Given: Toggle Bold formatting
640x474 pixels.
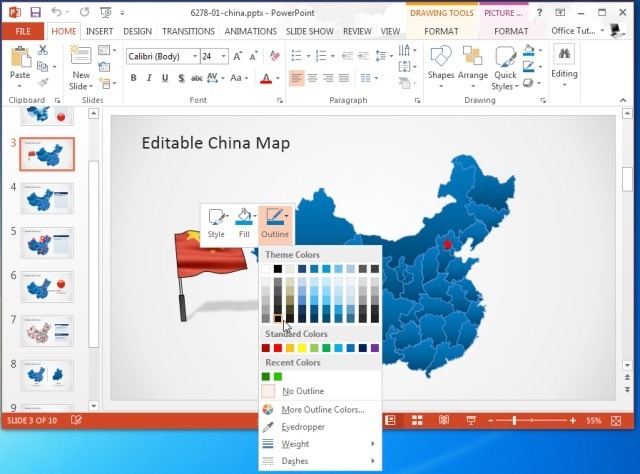Looking at the screenshot, I should pyautogui.click(x=133, y=78).
